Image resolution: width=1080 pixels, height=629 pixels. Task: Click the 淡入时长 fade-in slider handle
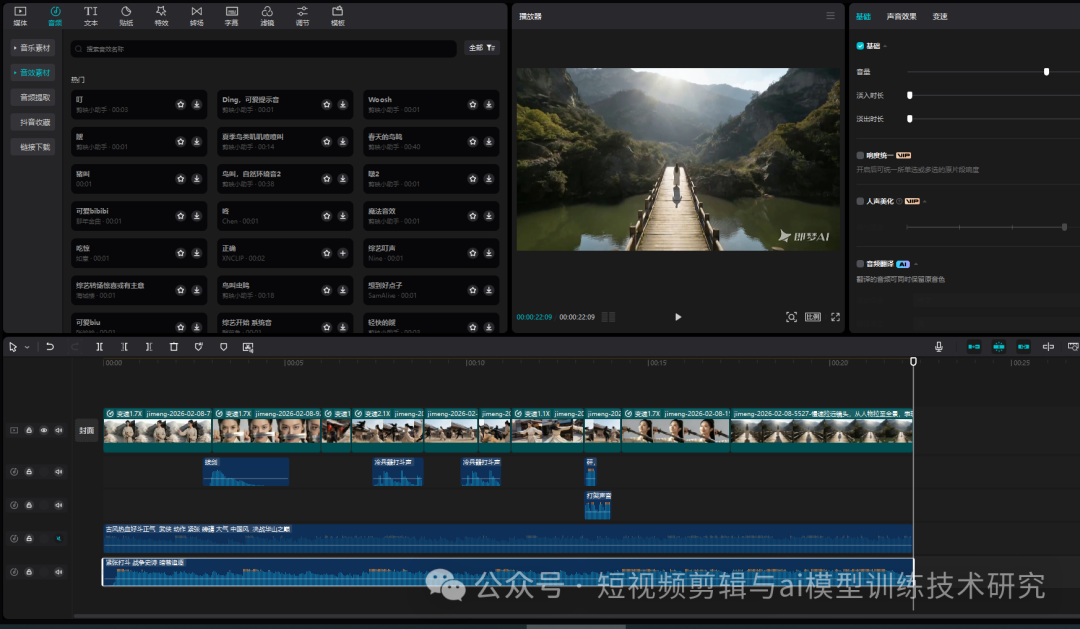pyautogui.click(x=909, y=96)
